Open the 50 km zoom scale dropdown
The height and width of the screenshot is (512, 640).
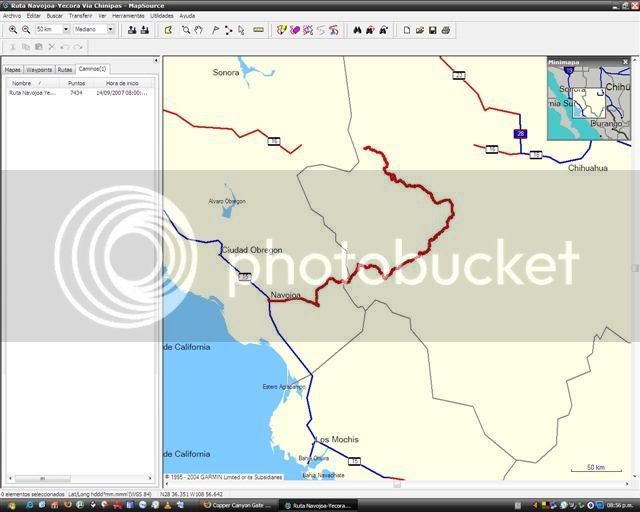65,30
